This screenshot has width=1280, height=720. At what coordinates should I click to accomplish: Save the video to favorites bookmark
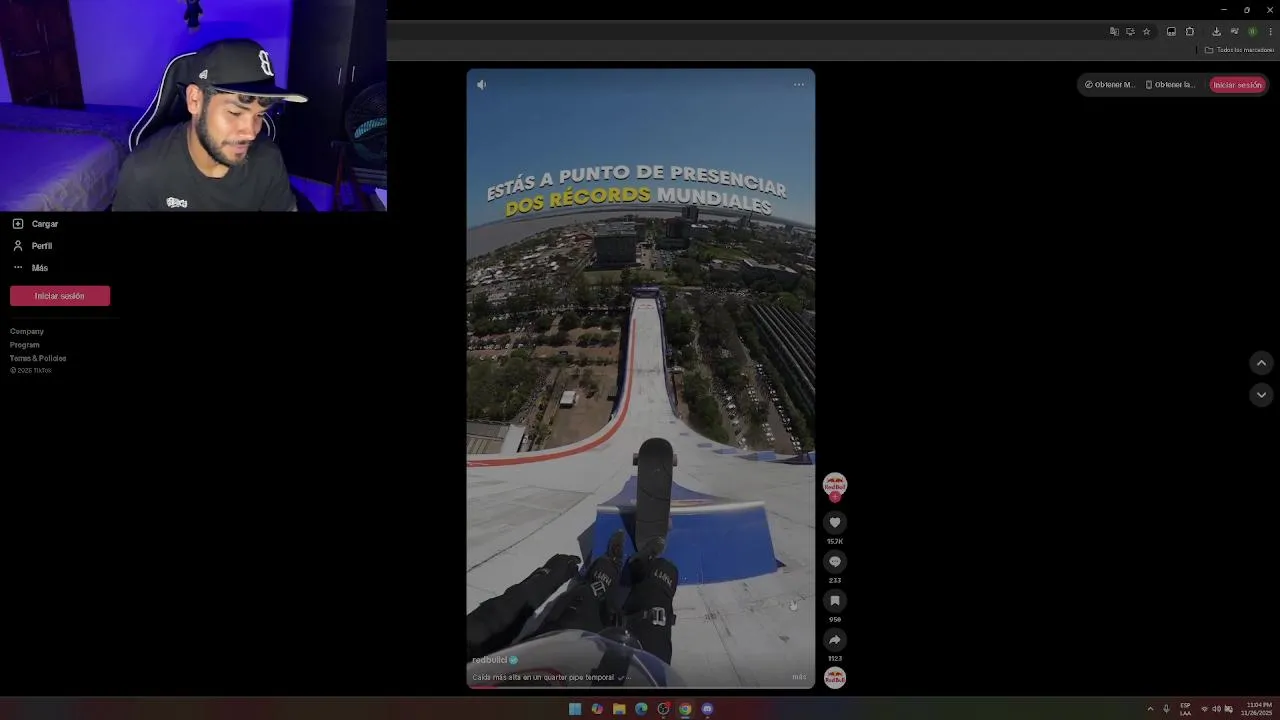835,600
